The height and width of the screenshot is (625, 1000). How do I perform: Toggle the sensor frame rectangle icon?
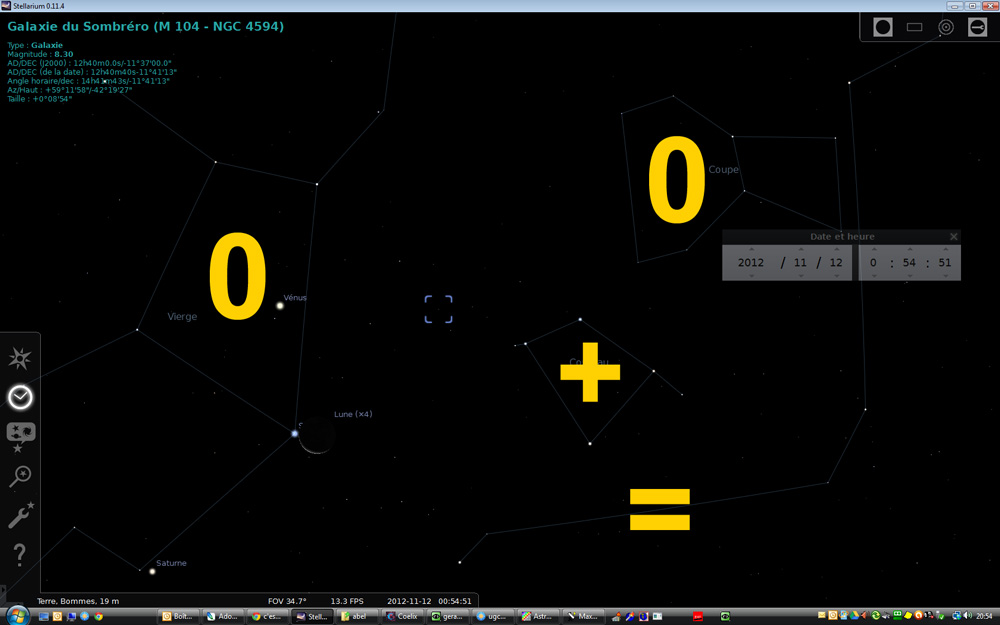pos(915,27)
